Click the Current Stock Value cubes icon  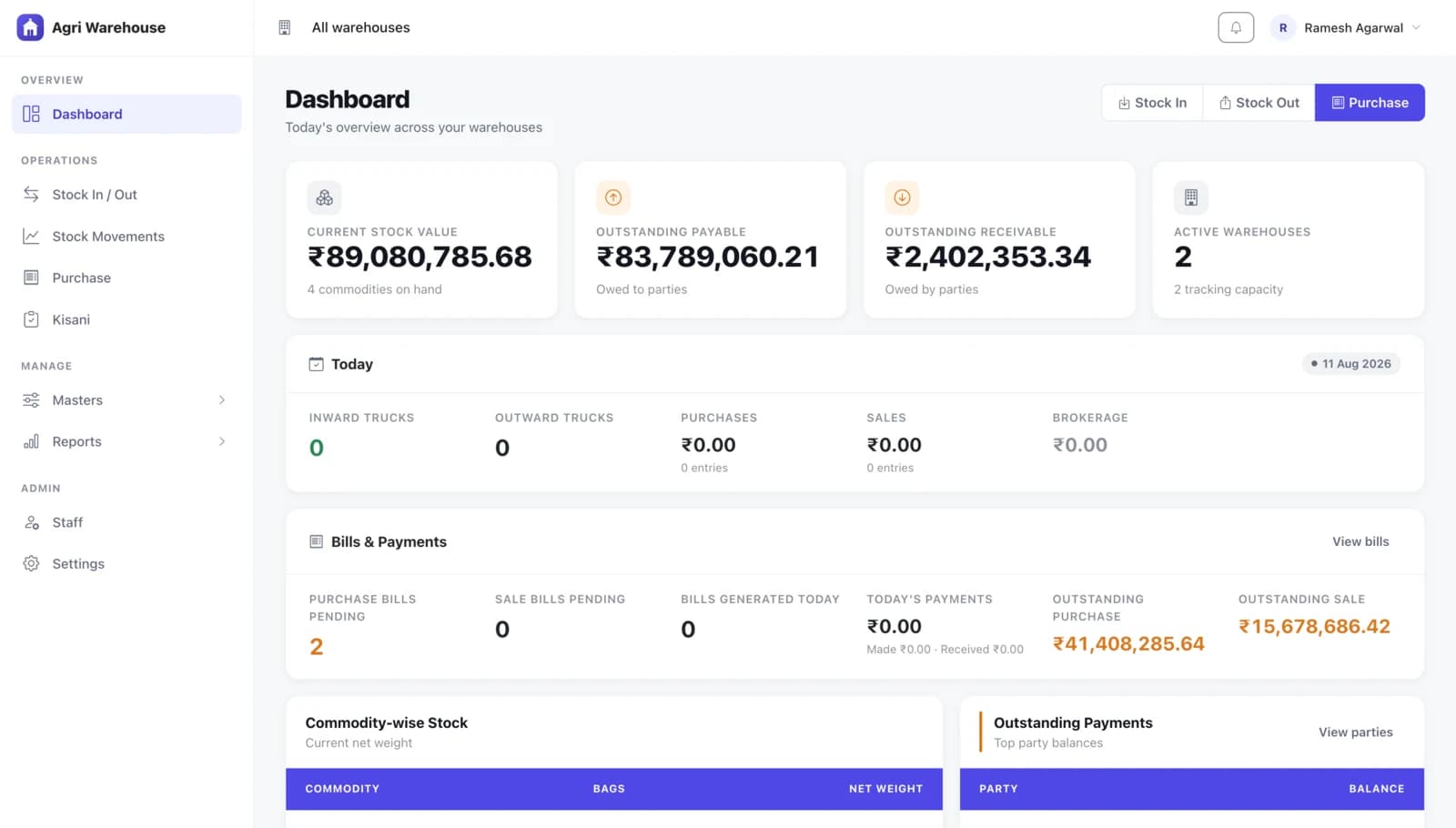pos(325,197)
